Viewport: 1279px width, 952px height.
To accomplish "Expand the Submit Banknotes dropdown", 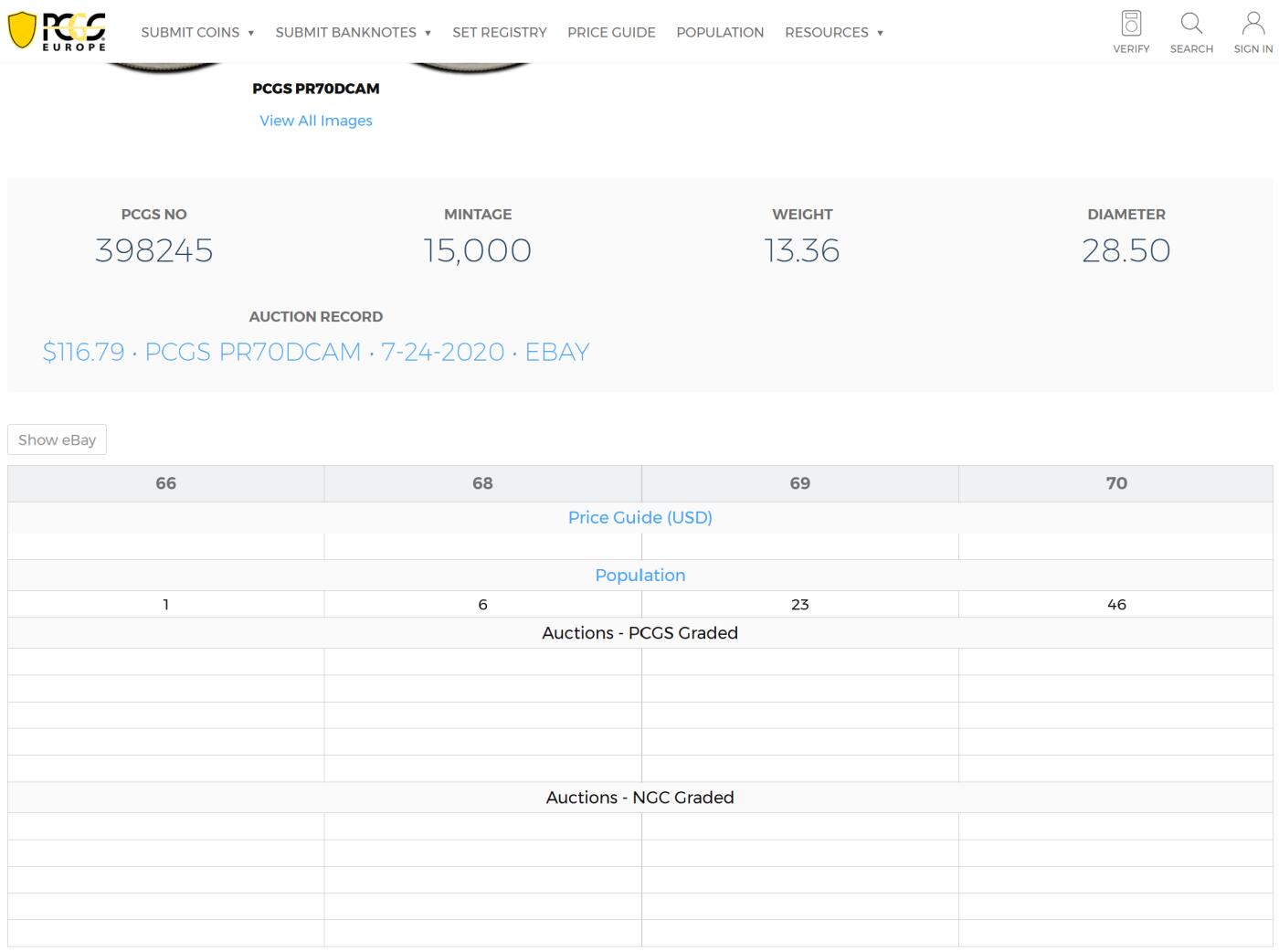I will point(353,32).
